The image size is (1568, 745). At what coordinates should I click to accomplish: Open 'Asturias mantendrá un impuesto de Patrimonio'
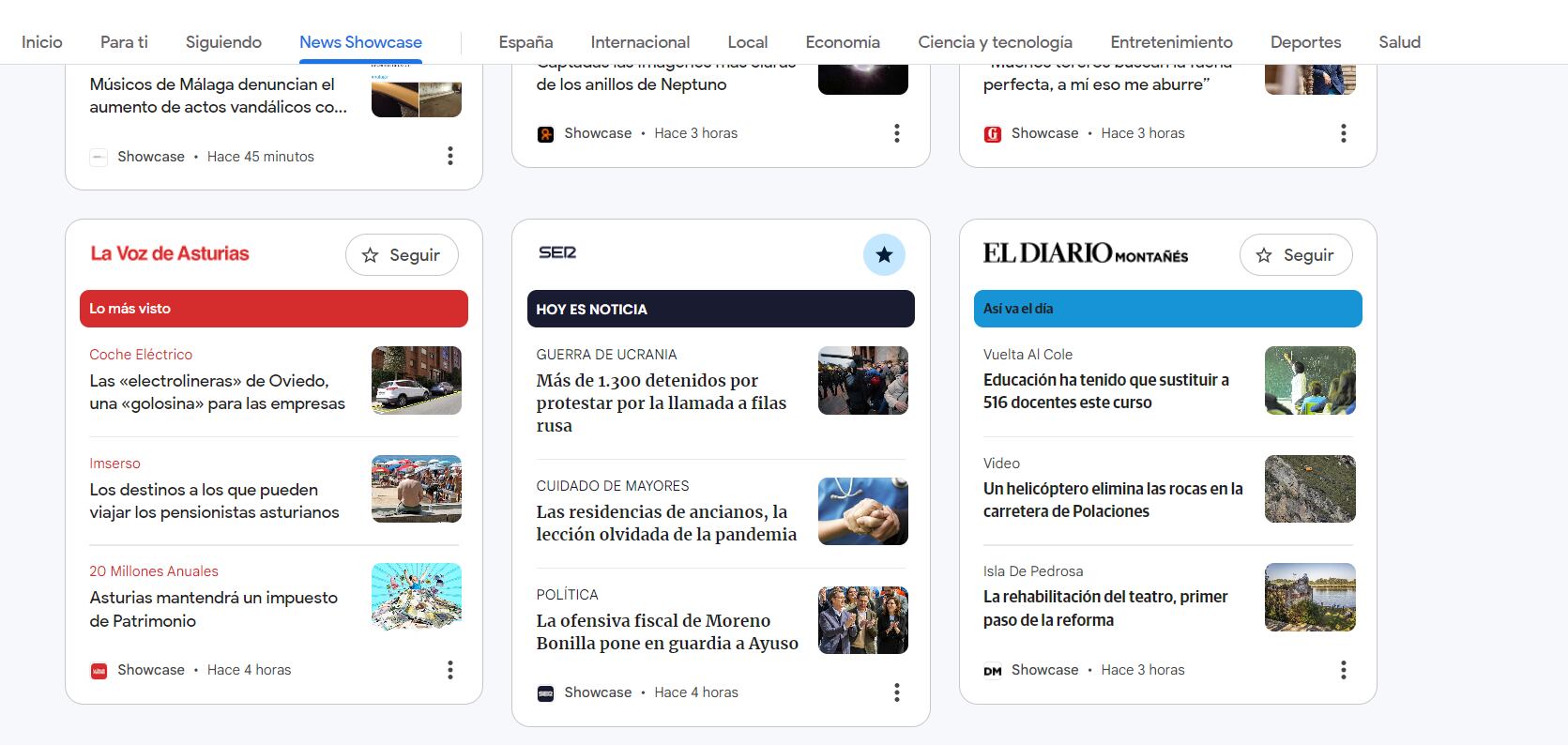tap(214, 609)
